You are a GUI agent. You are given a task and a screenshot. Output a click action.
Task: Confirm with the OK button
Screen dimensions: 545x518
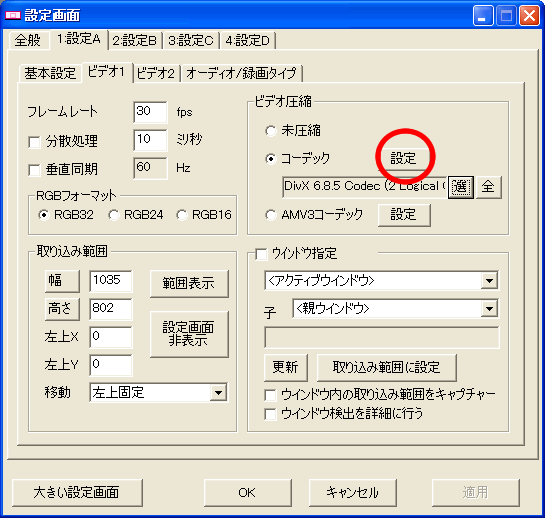click(247, 493)
